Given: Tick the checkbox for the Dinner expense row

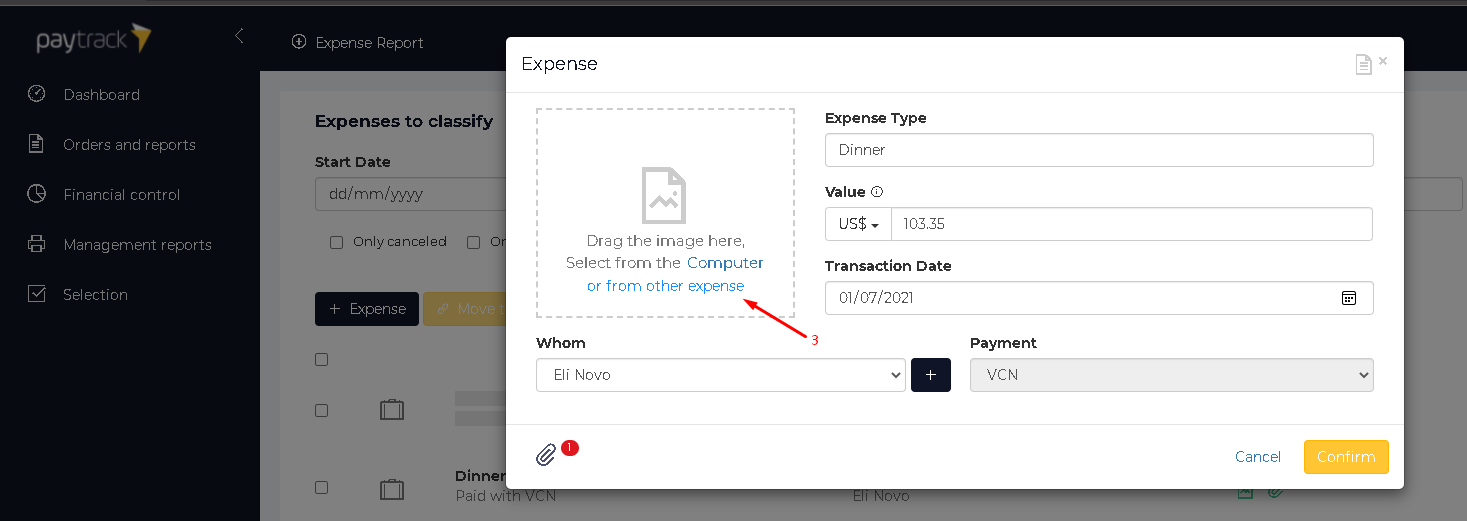Looking at the screenshot, I should pyautogui.click(x=321, y=488).
